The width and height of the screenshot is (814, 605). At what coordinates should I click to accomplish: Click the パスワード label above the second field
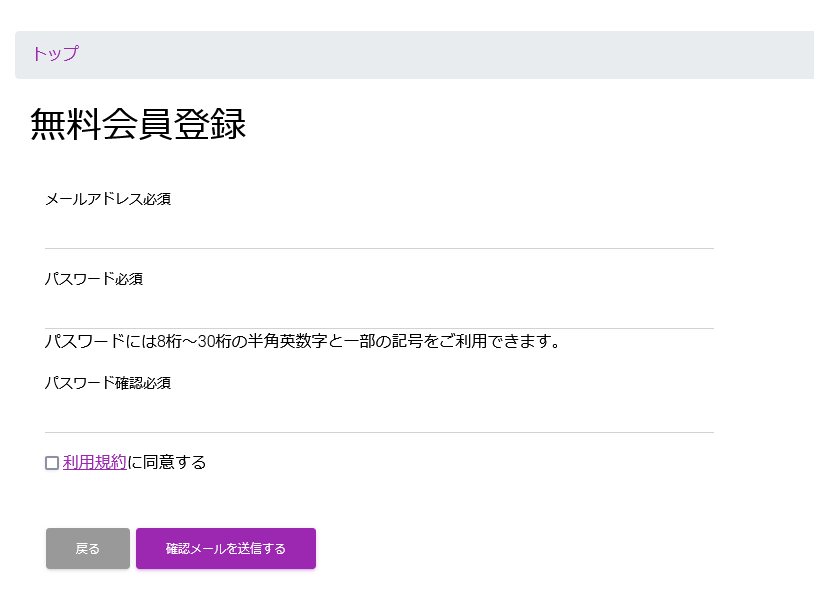(79, 279)
